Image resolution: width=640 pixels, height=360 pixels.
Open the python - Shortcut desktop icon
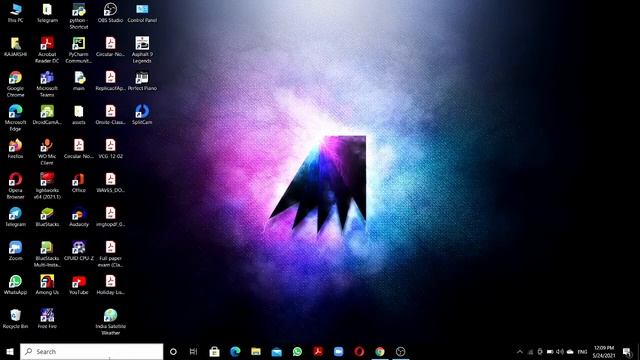79,16
